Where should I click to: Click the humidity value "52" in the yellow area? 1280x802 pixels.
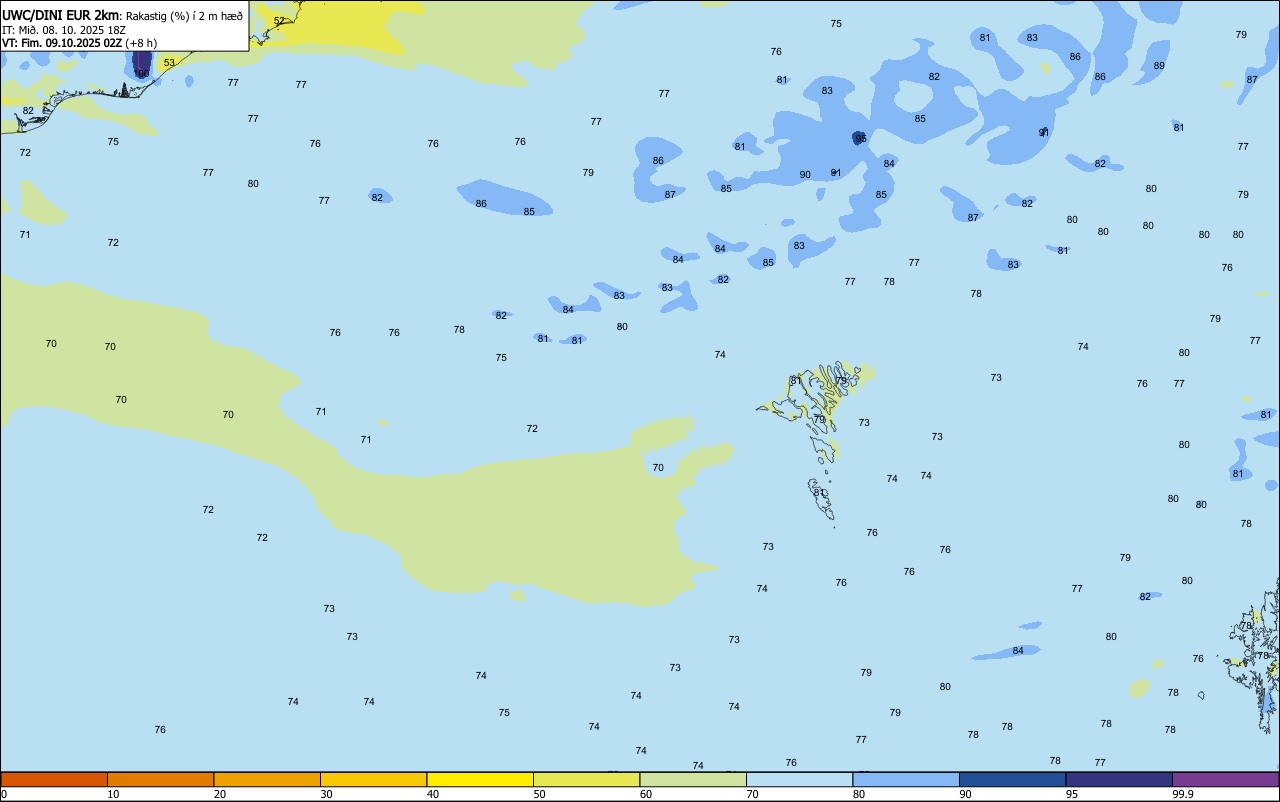coord(279,21)
